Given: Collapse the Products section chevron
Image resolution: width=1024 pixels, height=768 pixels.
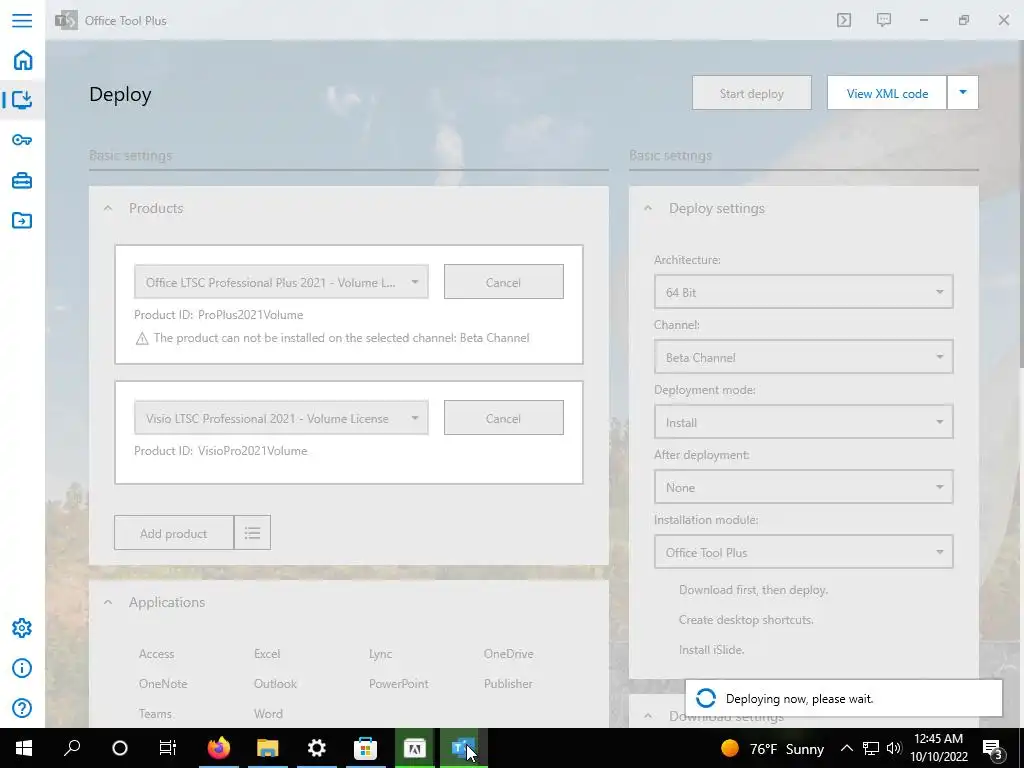Looking at the screenshot, I should click(x=108, y=208).
